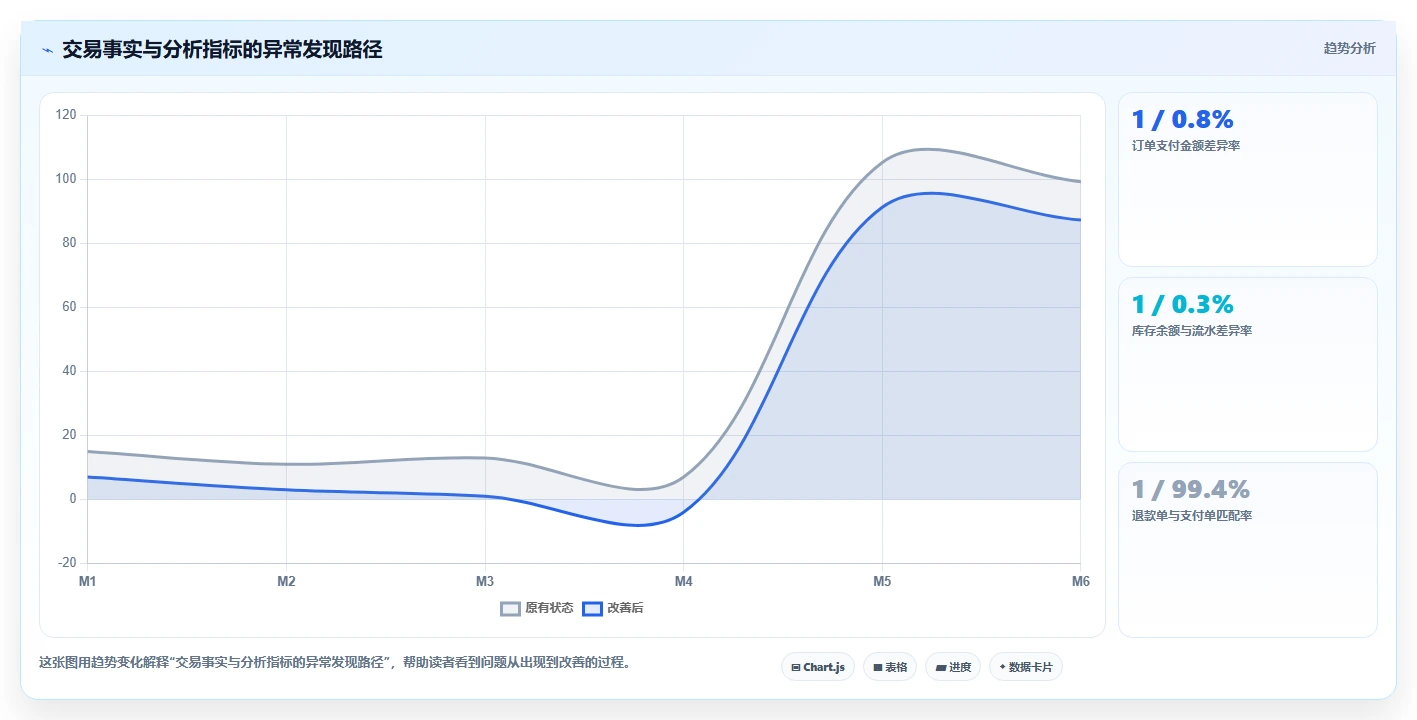This screenshot has width=1417, height=720.
Task: Click the -20 y-axis label
Action: [x=67, y=563]
